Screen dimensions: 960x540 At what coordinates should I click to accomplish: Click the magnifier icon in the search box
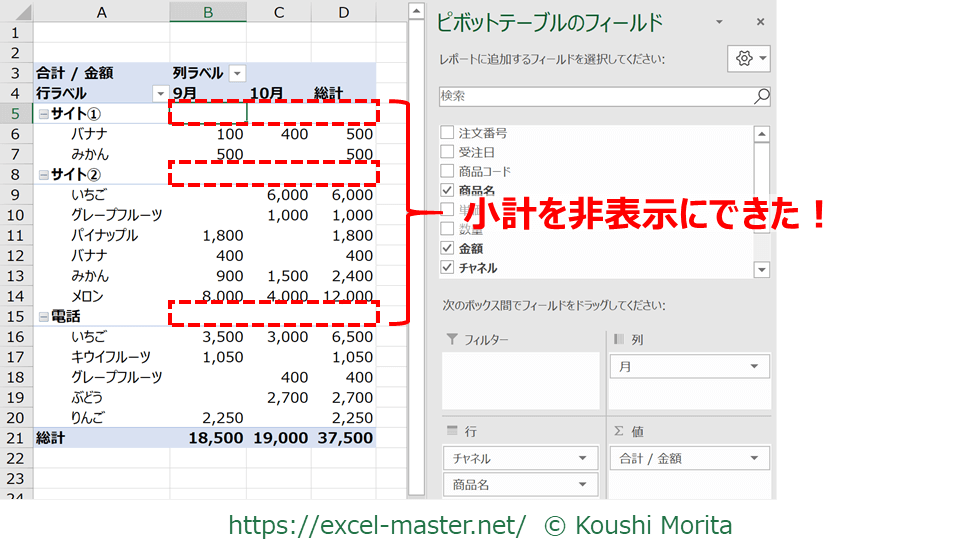[761, 96]
